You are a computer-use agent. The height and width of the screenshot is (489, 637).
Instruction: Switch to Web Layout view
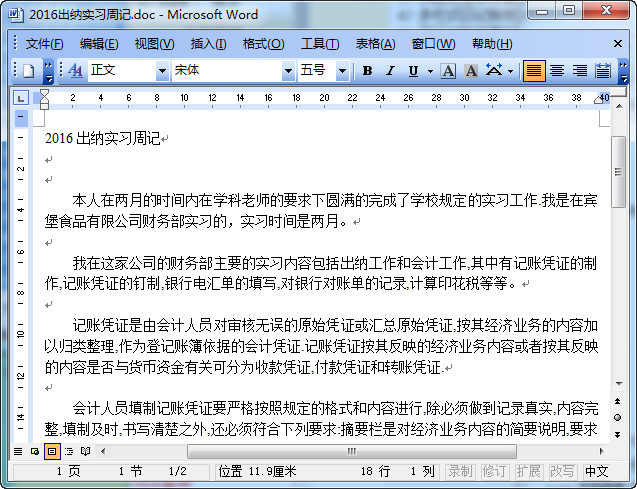point(35,451)
